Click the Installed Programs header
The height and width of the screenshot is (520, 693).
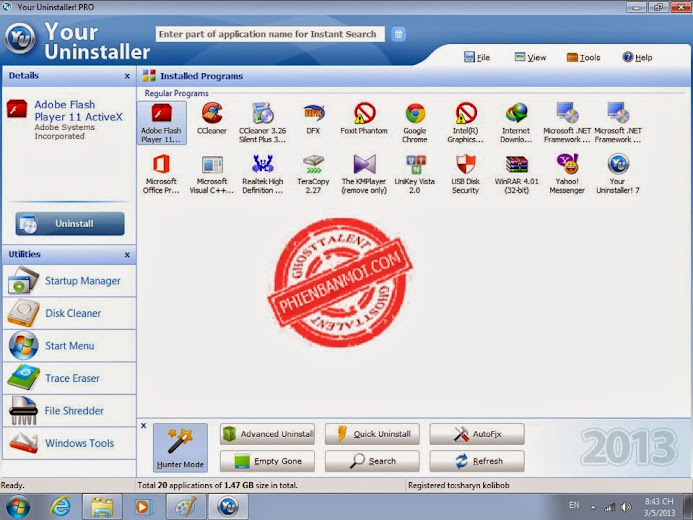(x=202, y=76)
